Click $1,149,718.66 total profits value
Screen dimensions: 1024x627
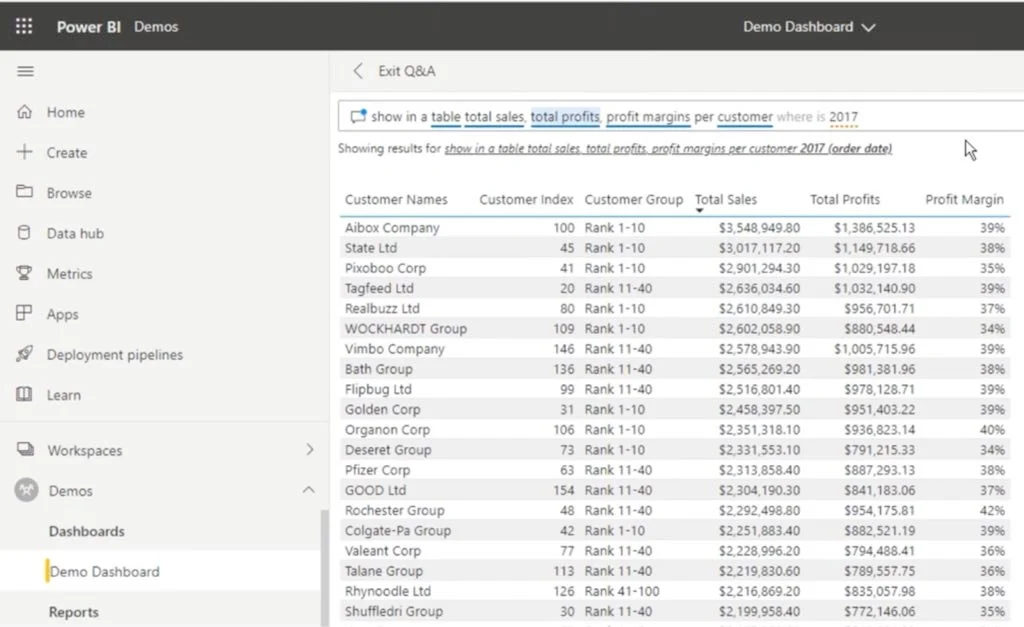coord(874,248)
